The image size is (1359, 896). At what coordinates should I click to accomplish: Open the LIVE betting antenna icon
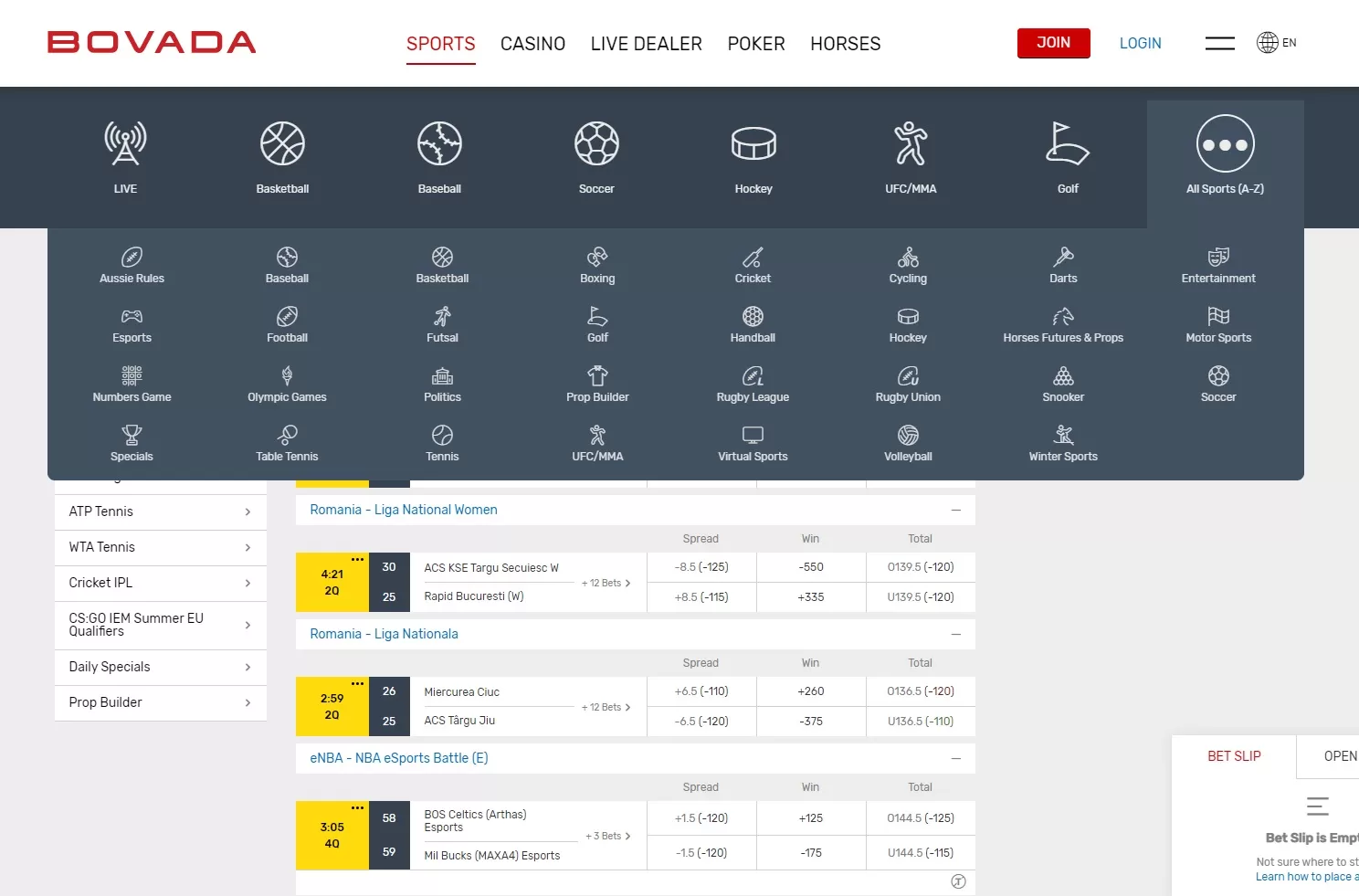[125, 144]
